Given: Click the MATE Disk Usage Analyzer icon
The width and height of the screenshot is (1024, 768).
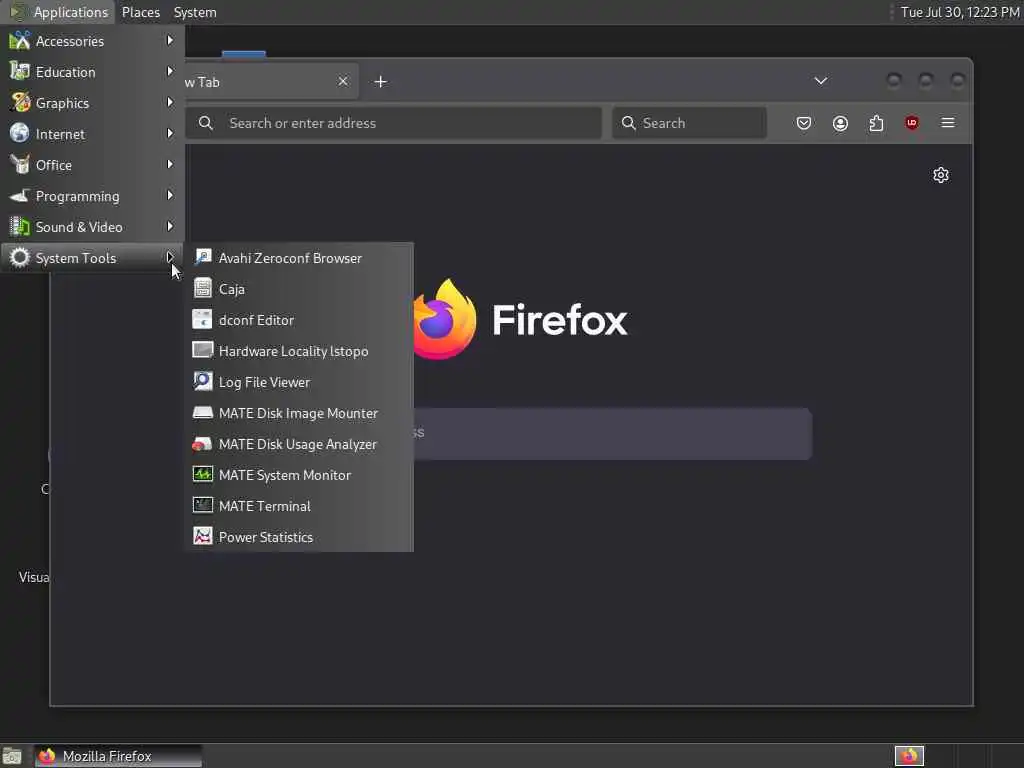Looking at the screenshot, I should (202, 444).
